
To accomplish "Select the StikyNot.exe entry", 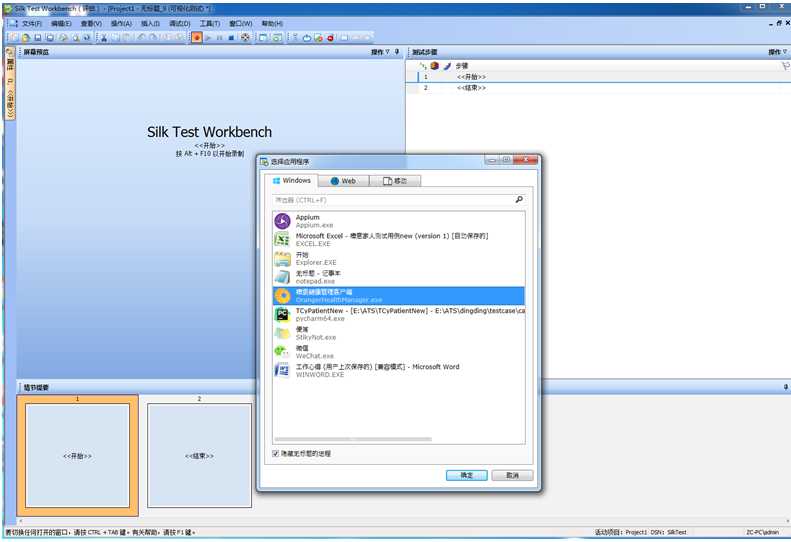I will (x=399, y=333).
